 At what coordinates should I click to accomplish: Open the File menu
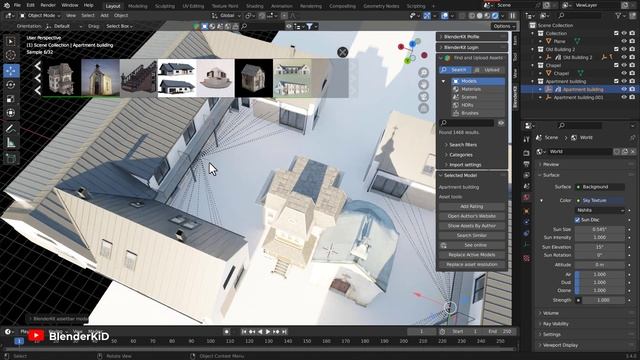click(x=17, y=5)
